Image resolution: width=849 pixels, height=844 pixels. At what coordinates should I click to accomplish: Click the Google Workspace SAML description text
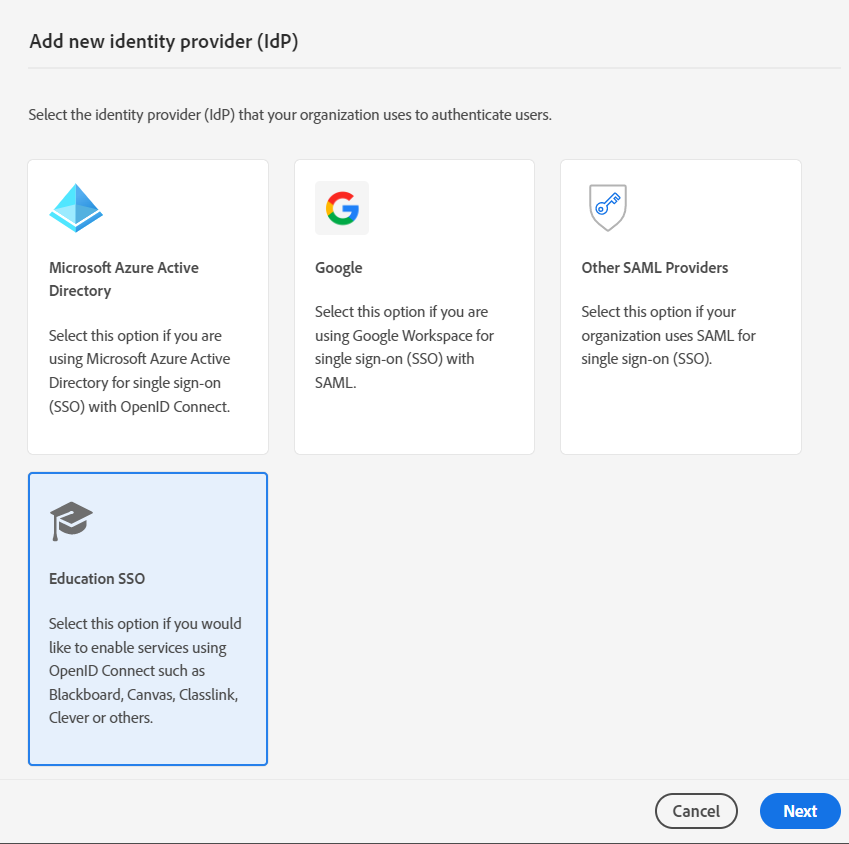tap(404, 347)
